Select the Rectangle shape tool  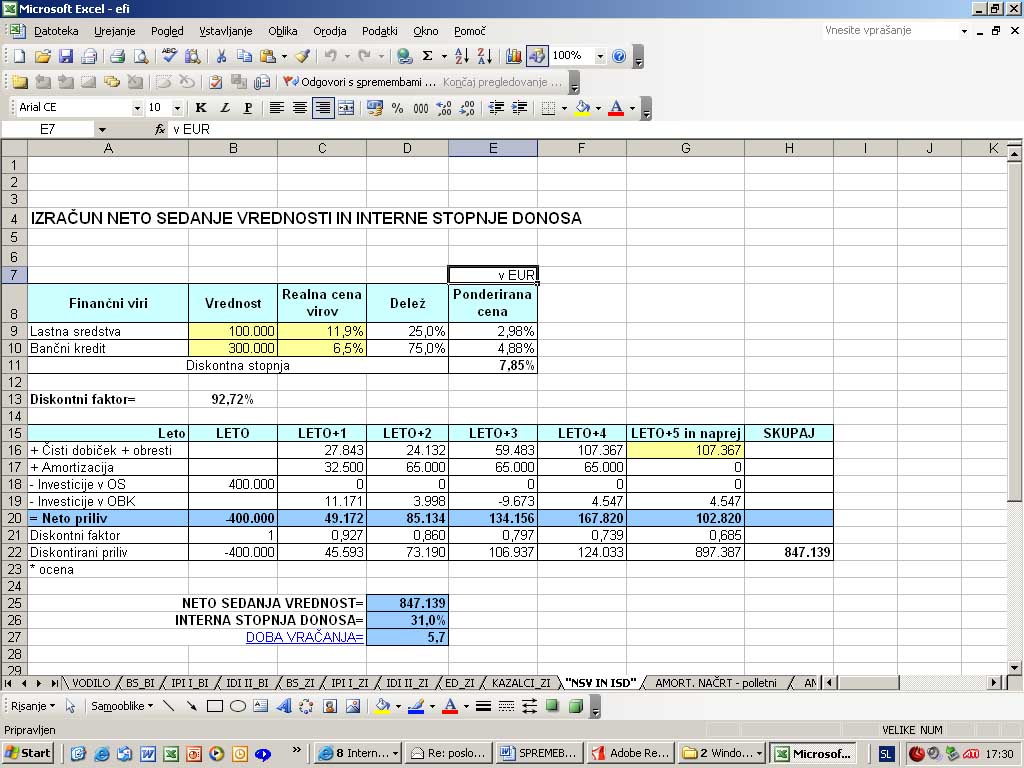coord(214,706)
